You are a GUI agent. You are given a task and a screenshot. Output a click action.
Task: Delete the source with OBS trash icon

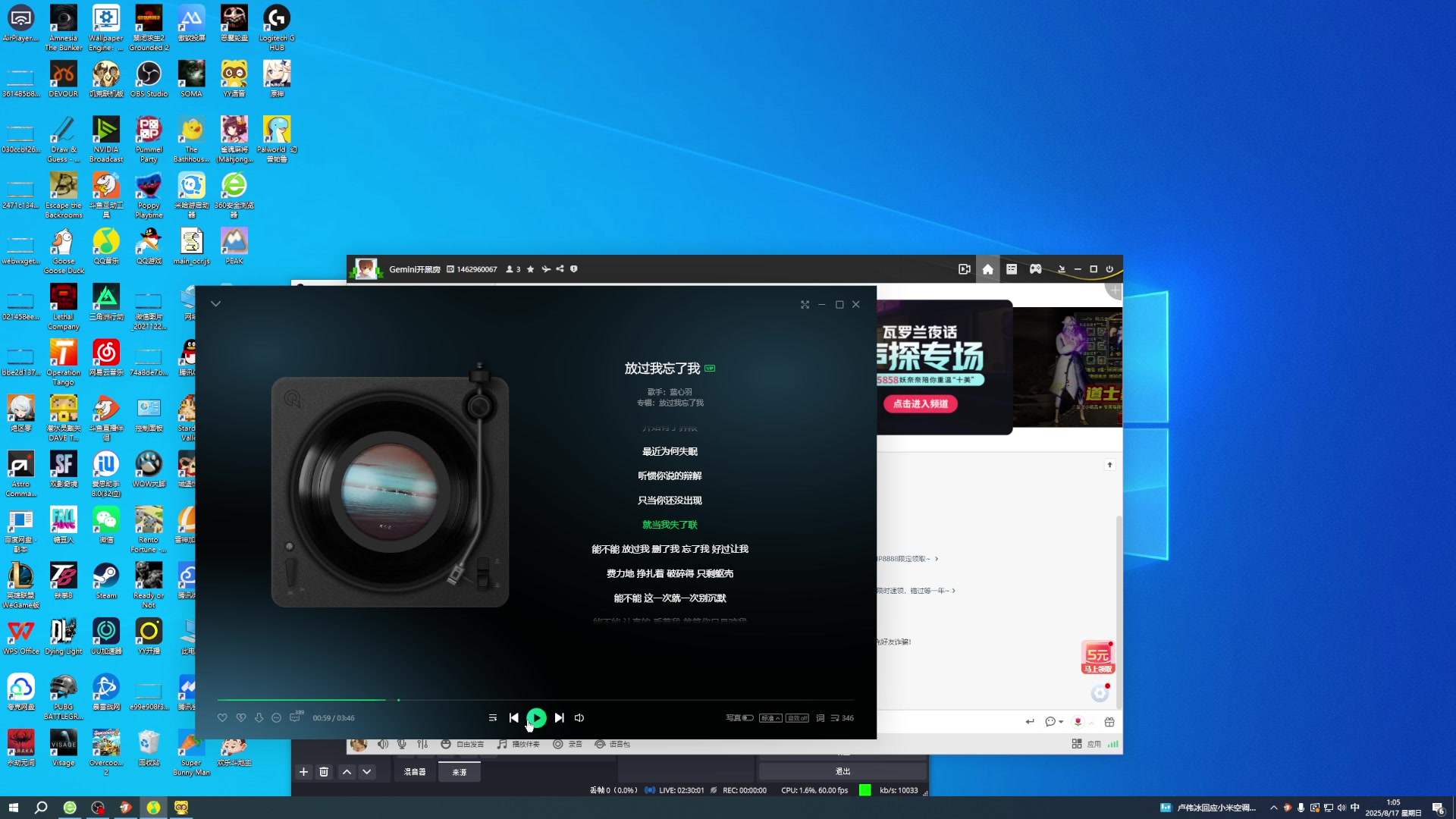[x=324, y=772]
